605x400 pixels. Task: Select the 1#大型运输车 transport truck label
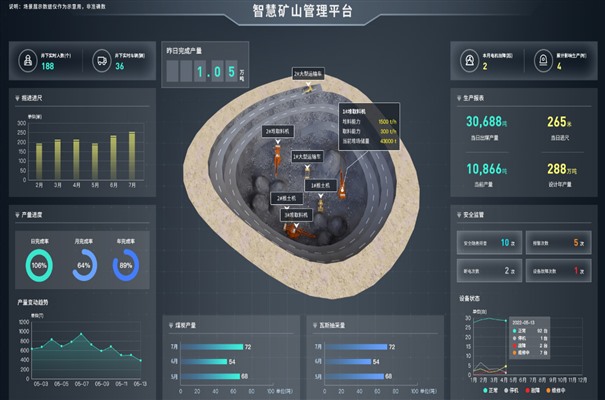(x=307, y=157)
